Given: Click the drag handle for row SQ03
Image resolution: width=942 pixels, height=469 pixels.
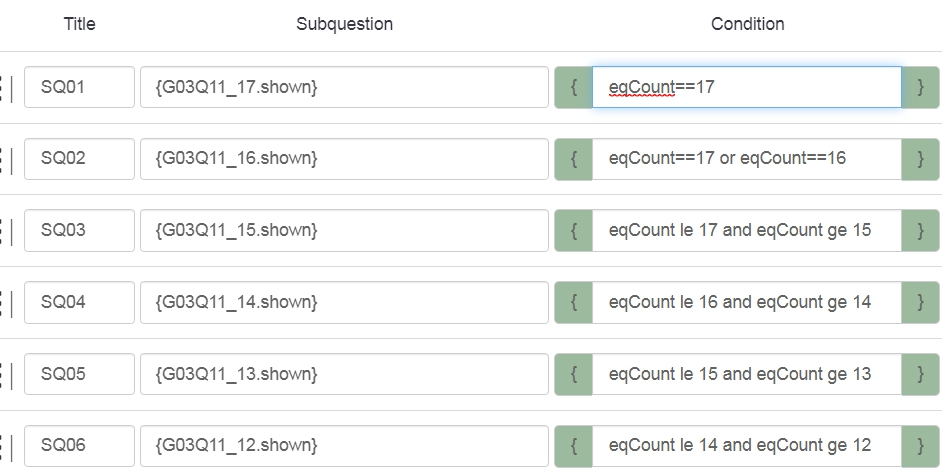Looking at the screenshot, I should tap(5, 230).
